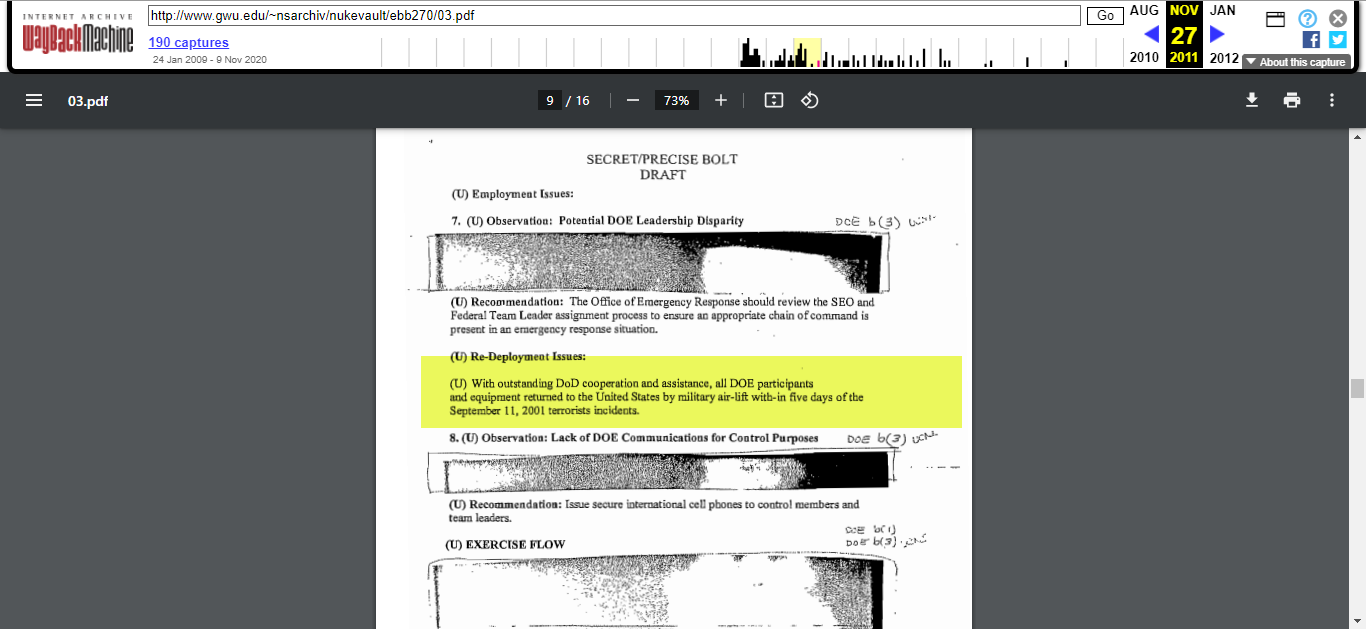Go to the next capture arrow

1217,34
